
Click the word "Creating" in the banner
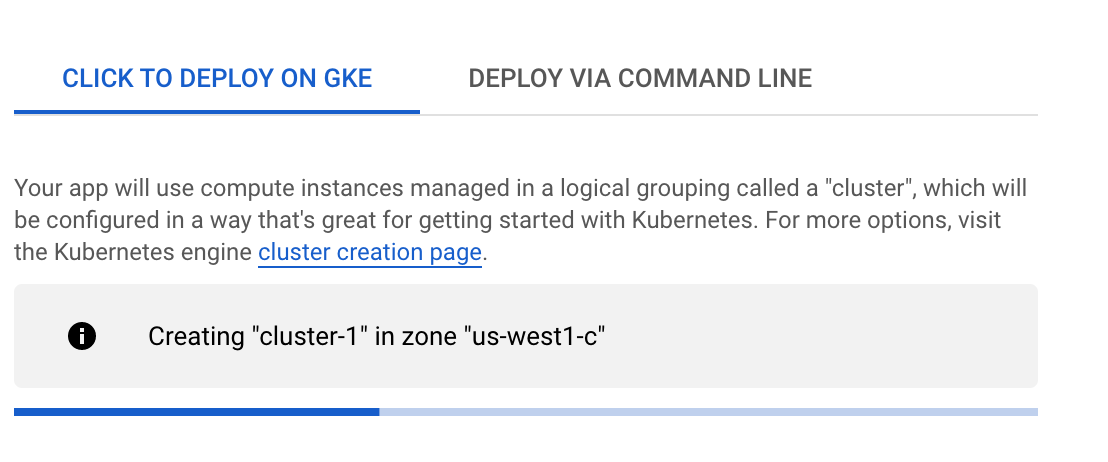click(196, 336)
